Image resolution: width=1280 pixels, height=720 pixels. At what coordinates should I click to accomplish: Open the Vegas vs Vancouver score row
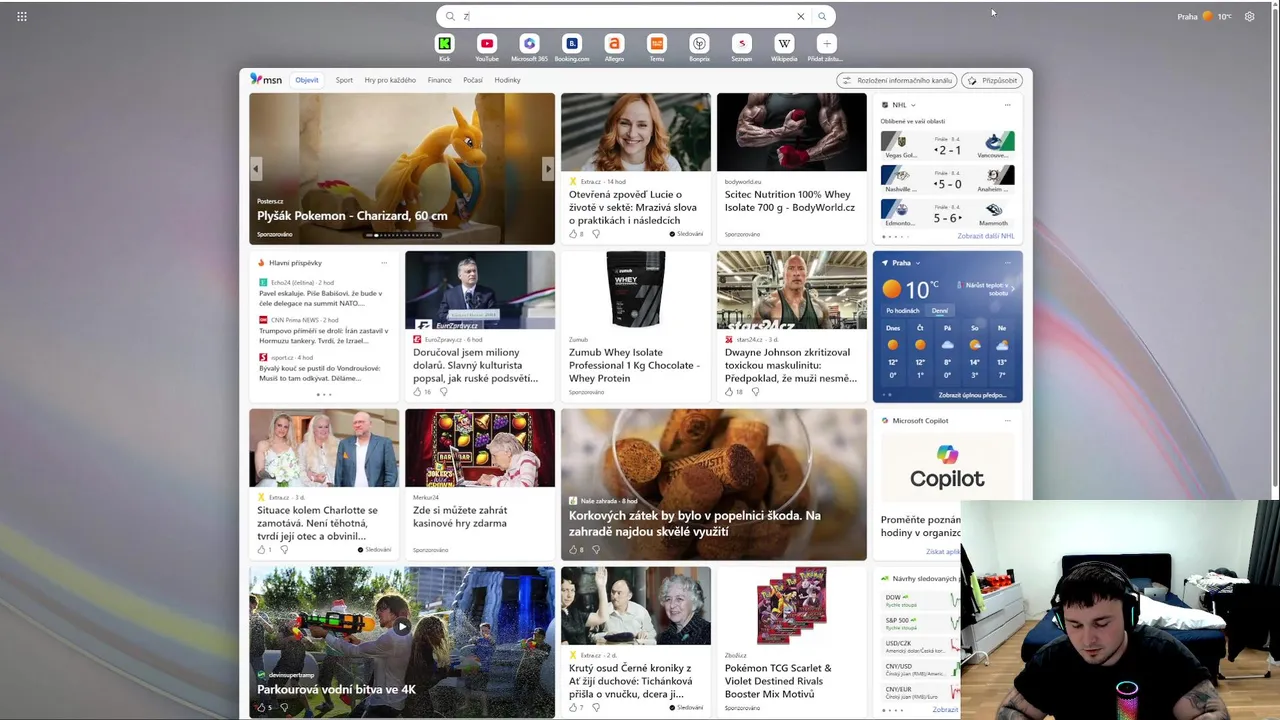947,146
